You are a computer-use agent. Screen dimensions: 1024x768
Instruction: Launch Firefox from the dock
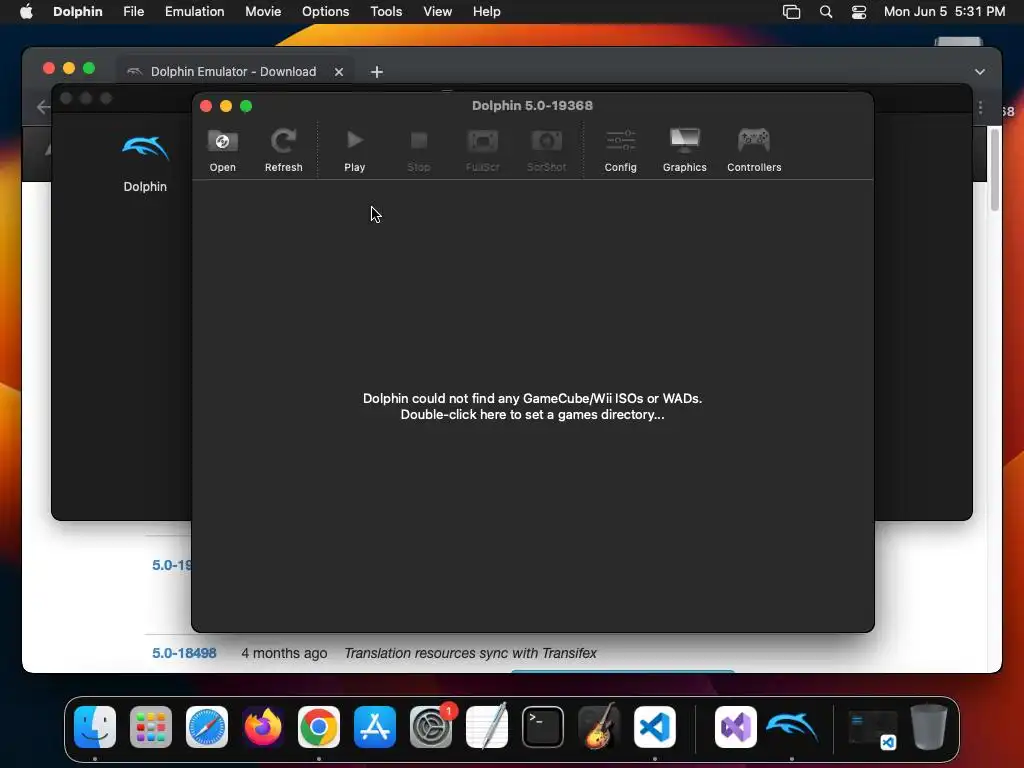pyautogui.click(x=263, y=727)
